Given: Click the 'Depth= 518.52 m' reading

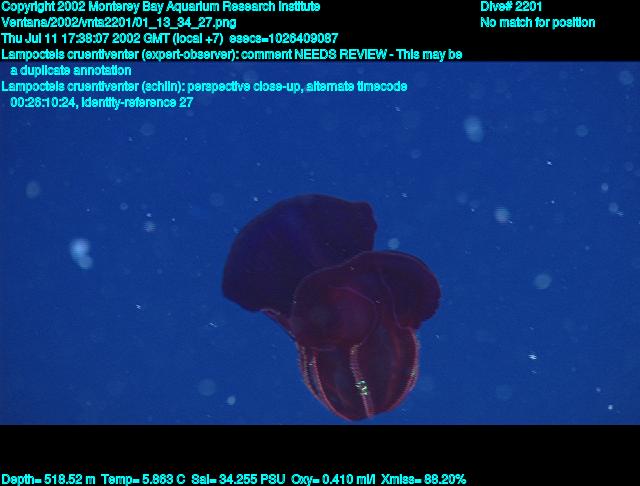Looking at the screenshot, I should pyautogui.click(x=48, y=479).
